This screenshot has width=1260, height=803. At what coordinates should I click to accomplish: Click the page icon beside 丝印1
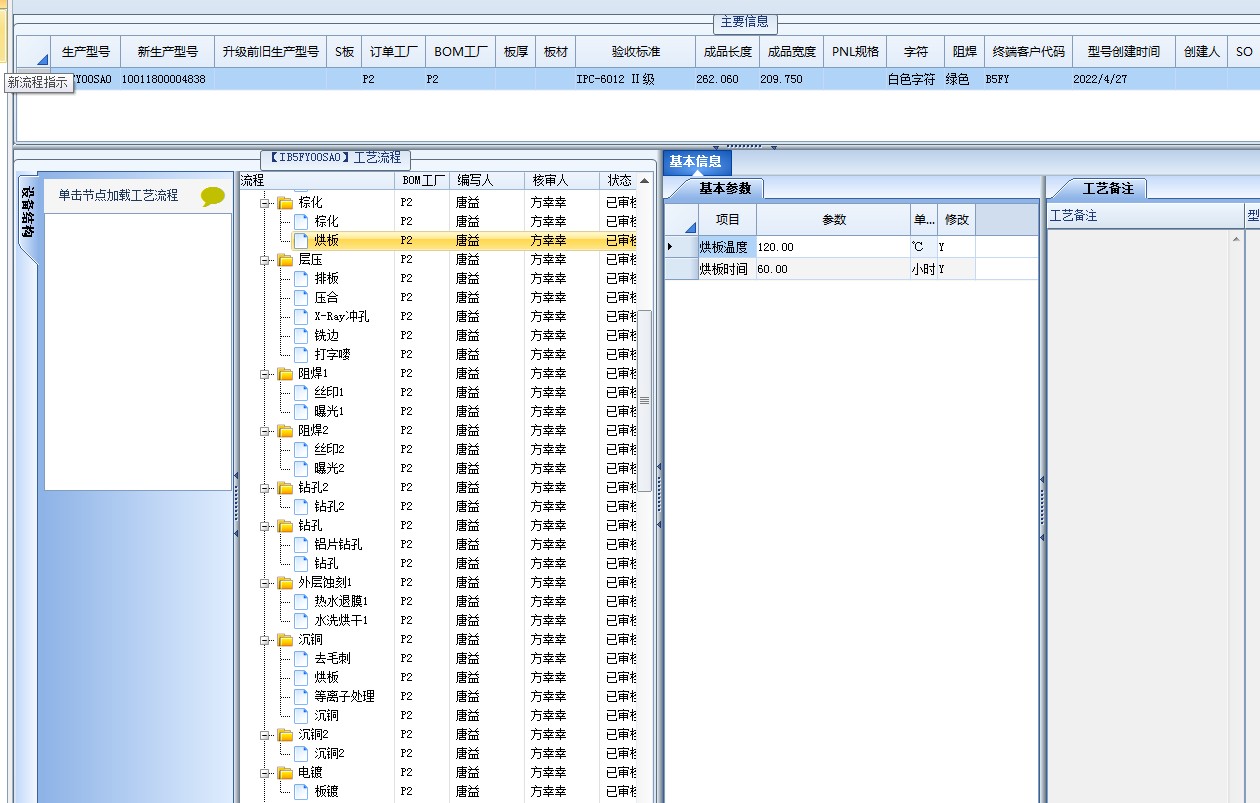(x=301, y=392)
